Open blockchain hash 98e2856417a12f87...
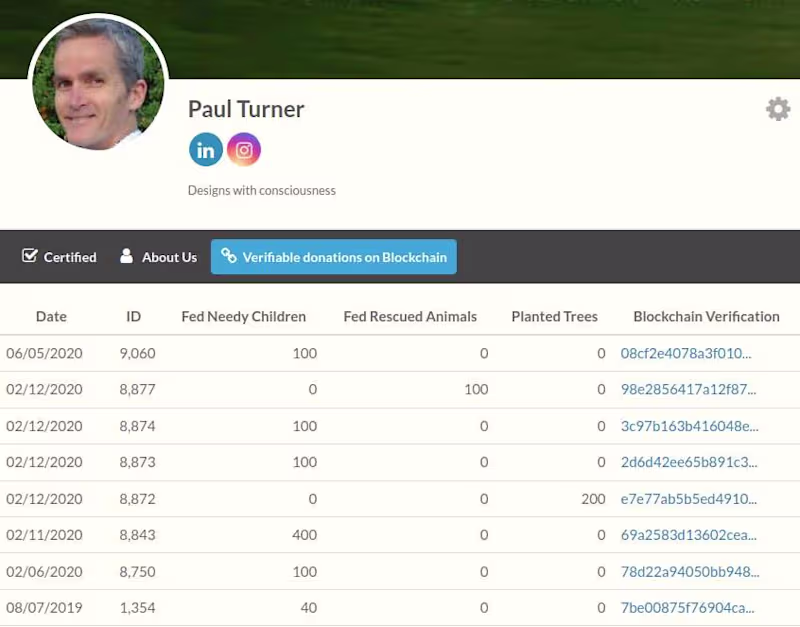 click(x=688, y=389)
